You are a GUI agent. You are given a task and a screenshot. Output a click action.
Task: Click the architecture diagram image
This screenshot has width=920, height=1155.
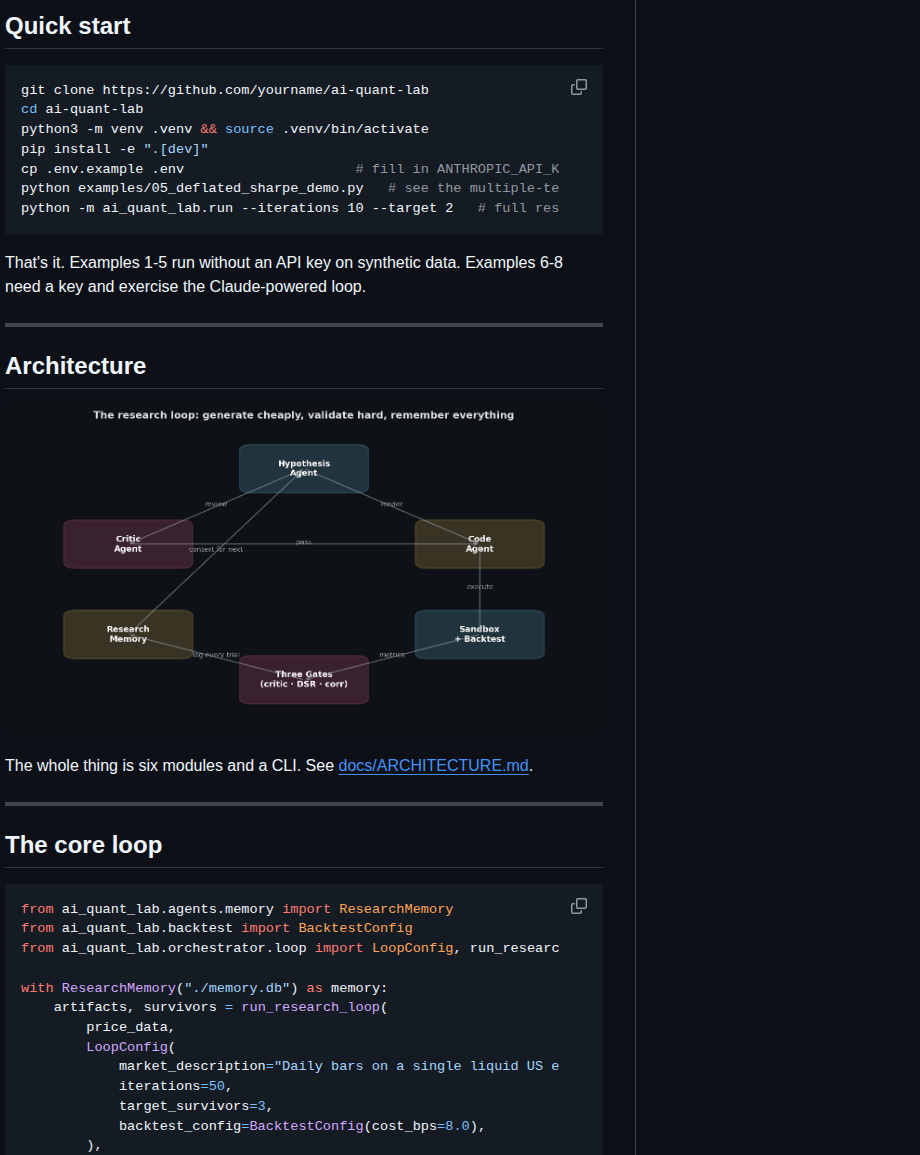pyautogui.click(x=303, y=565)
